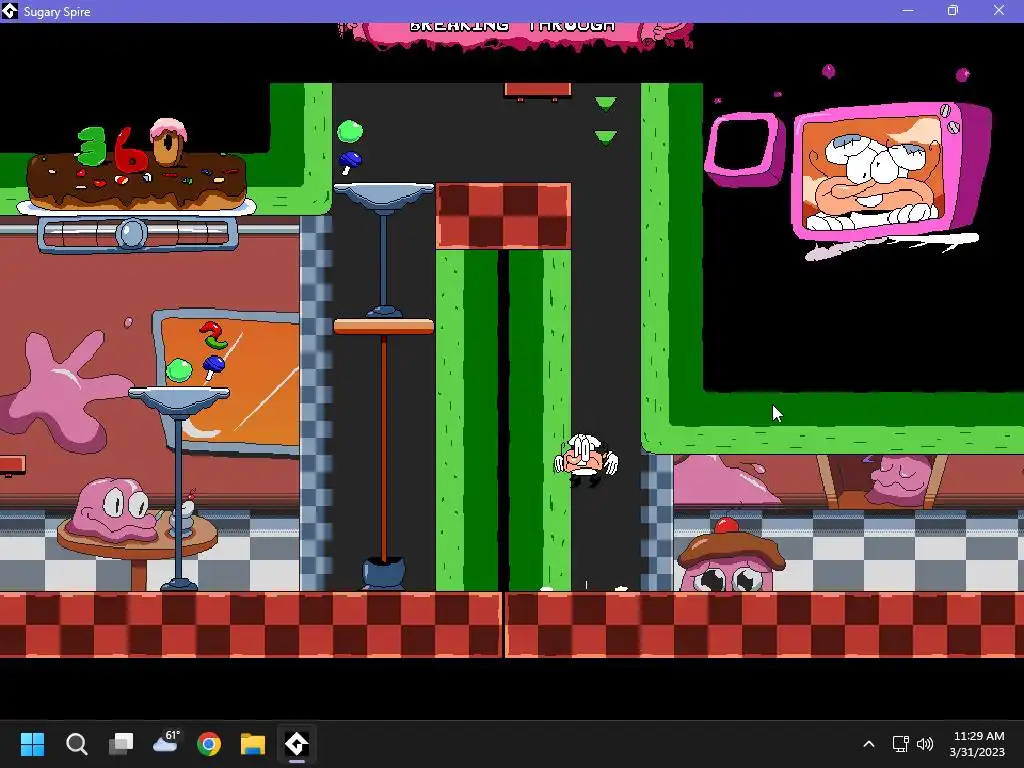The width and height of the screenshot is (1024, 768).
Task: Click the red and green gummy worm
Action: 212,334
